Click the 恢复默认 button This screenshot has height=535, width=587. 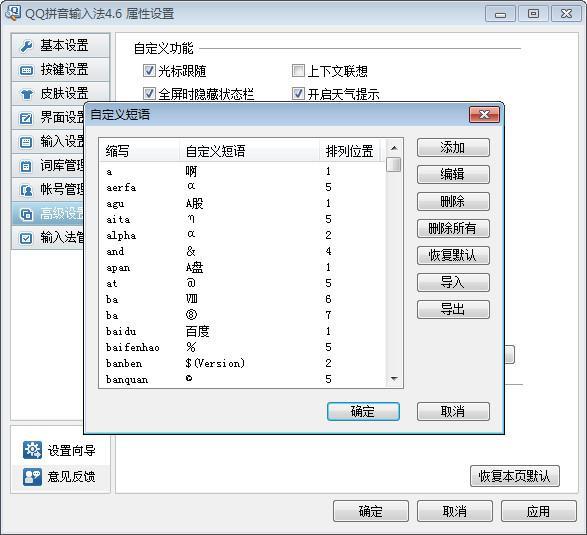coord(453,255)
